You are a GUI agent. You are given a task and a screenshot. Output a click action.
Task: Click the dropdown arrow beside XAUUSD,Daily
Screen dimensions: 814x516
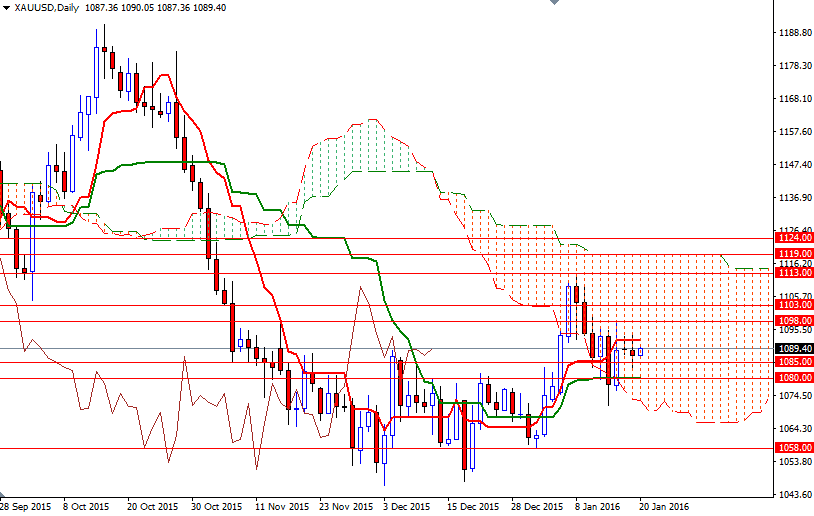tap(6, 7)
